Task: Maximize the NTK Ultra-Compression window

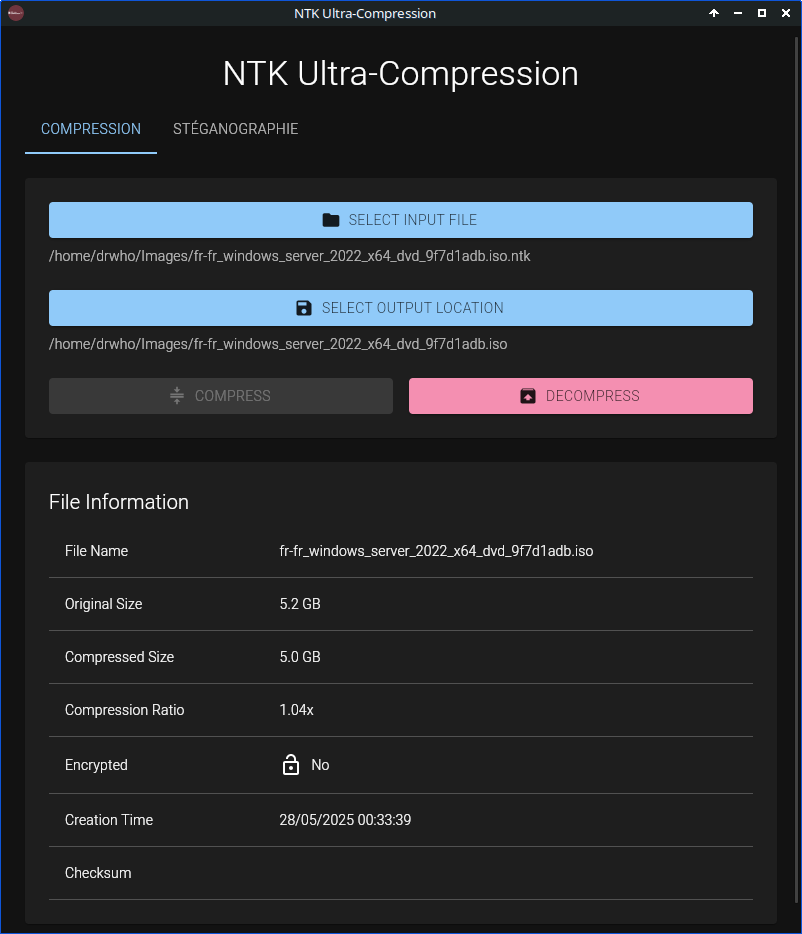Action: [x=761, y=13]
